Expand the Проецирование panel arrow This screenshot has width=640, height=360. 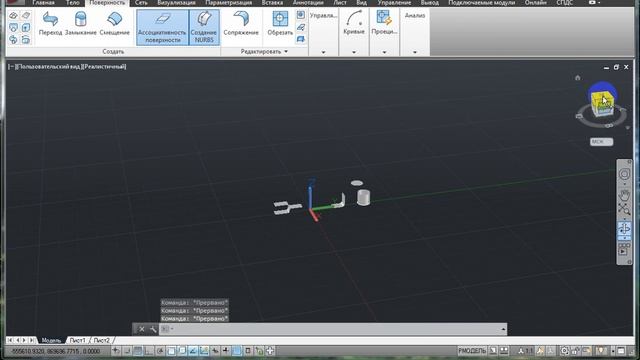click(384, 52)
